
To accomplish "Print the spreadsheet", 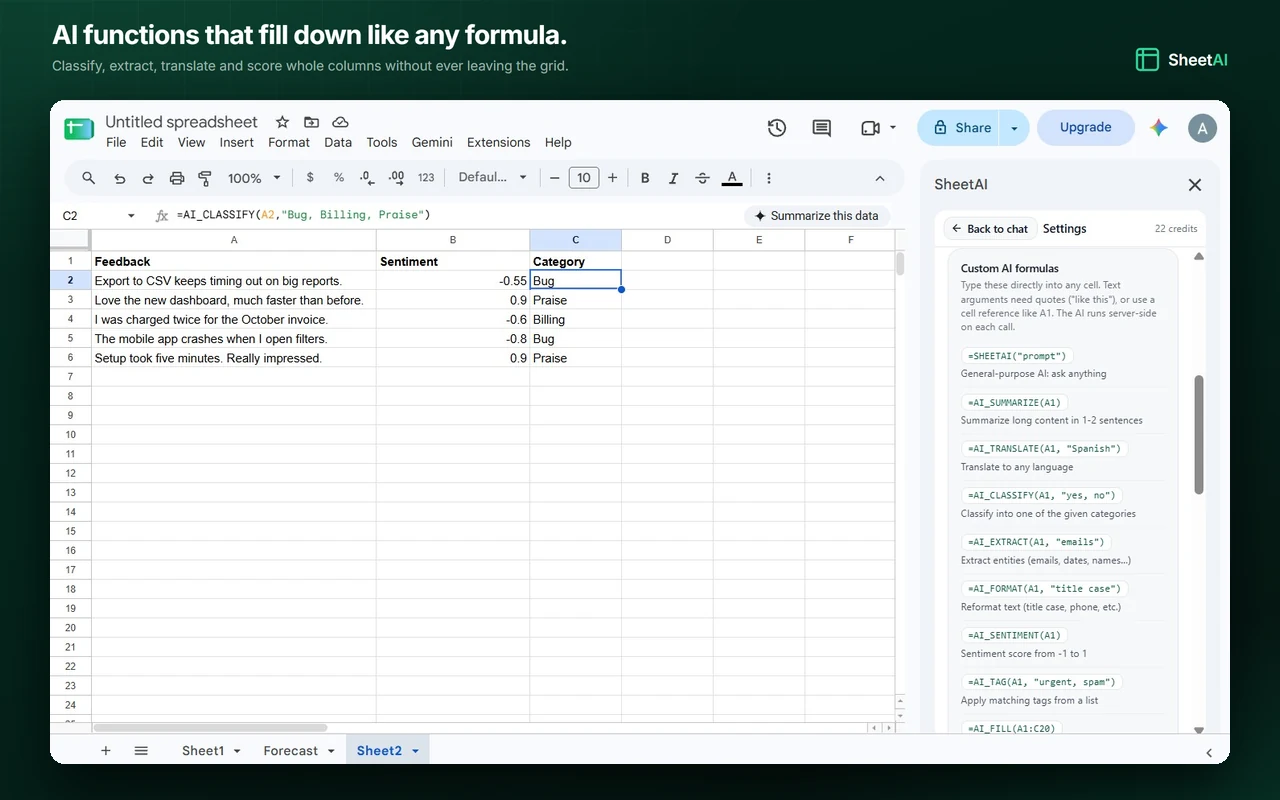I will [177, 178].
